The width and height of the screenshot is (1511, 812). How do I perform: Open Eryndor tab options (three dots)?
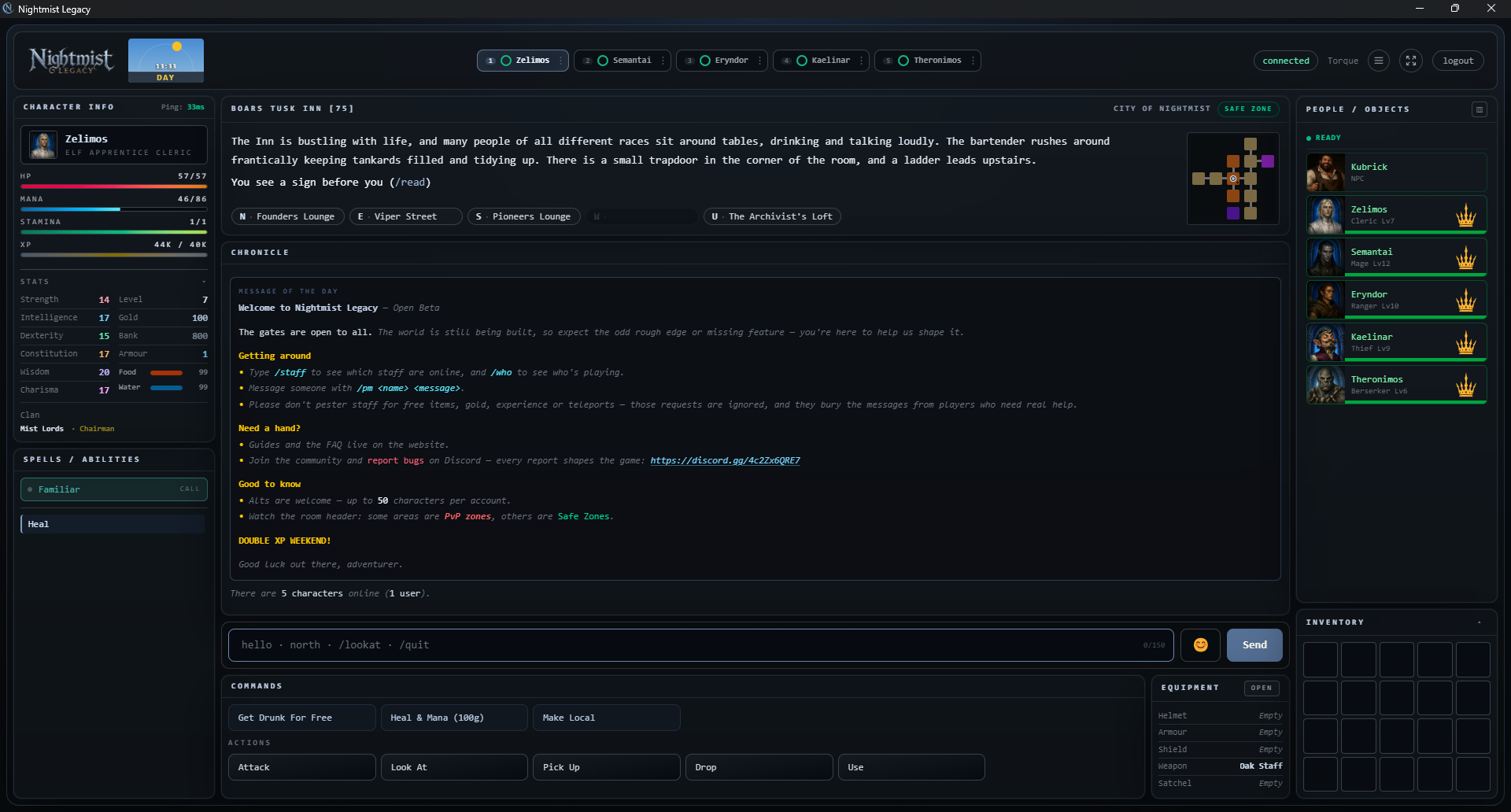pos(759,61)
